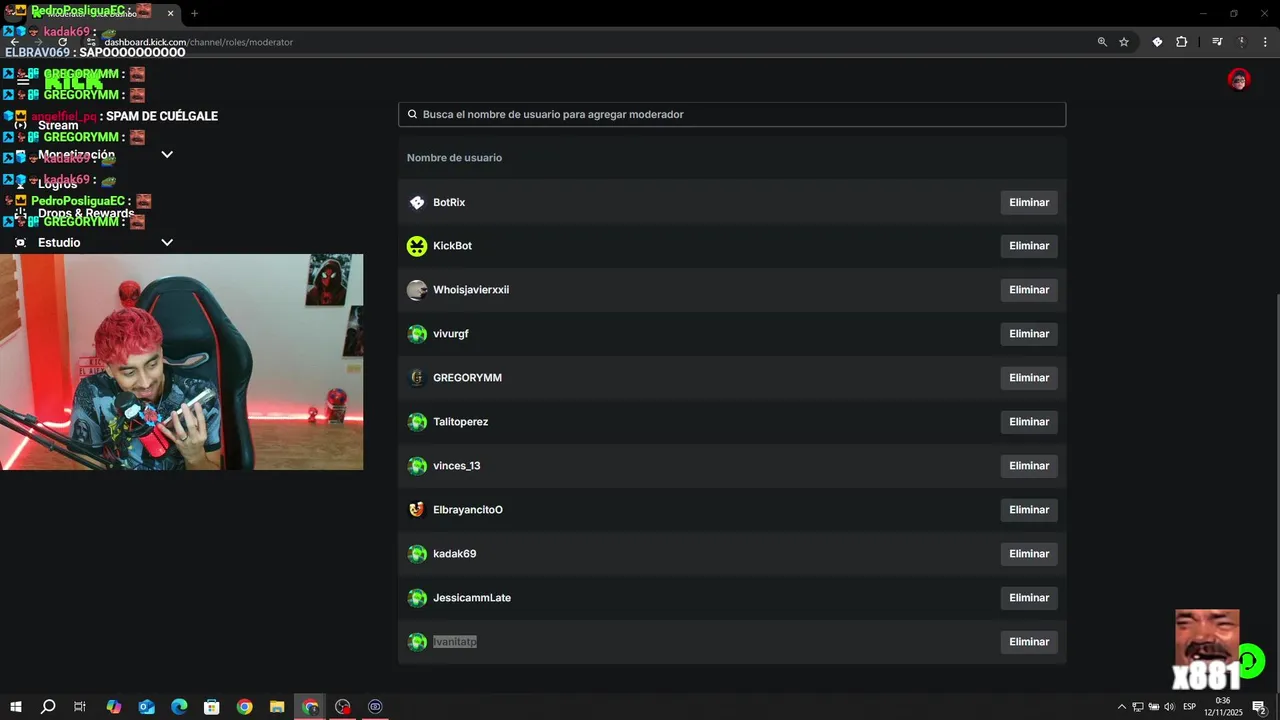This screenshot has height=720, width=1280.
Task: Click the Talitoperez avatar icon
Action: [x=417, y=422]
